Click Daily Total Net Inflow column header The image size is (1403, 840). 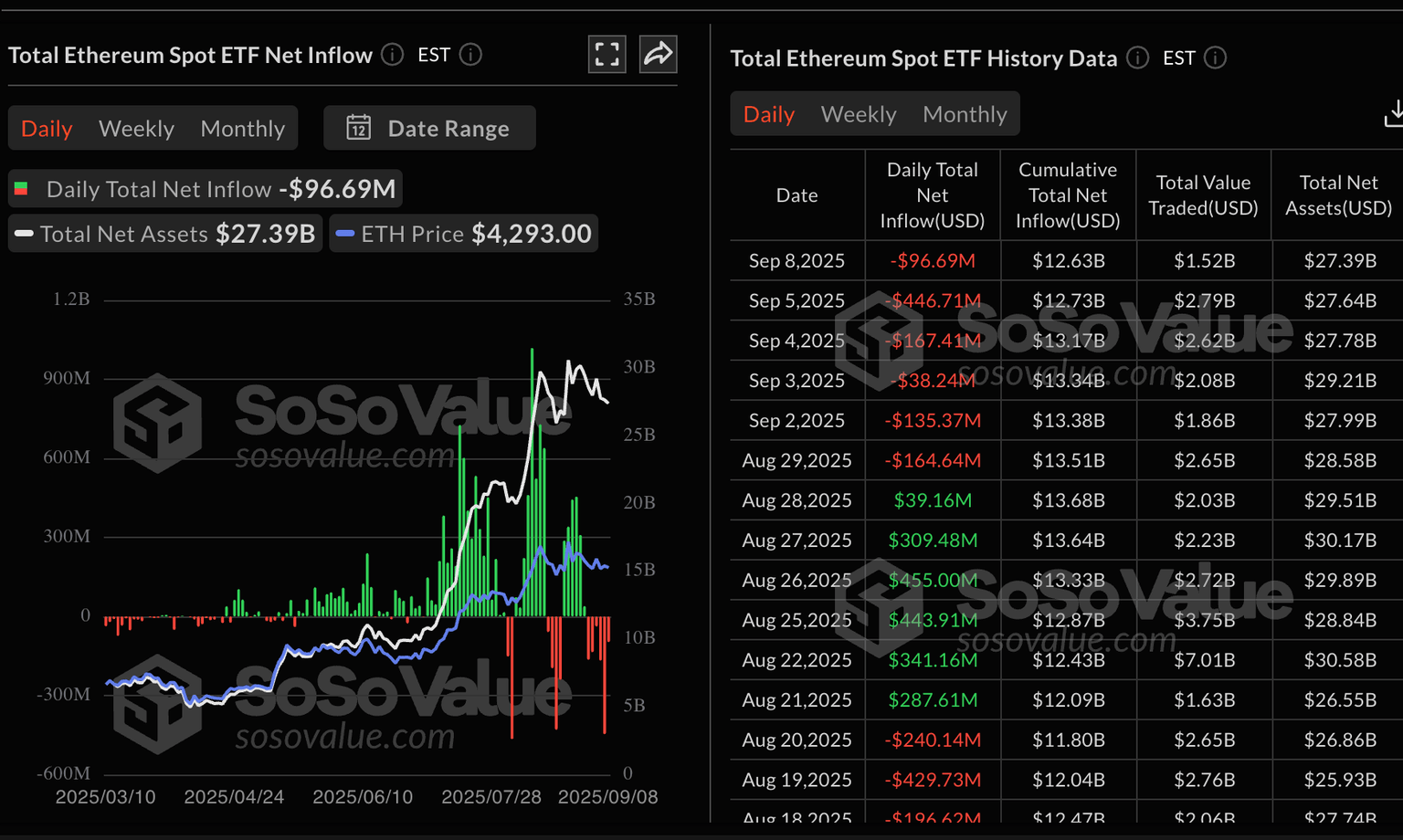pyautogui.click(x=932, y=195)
